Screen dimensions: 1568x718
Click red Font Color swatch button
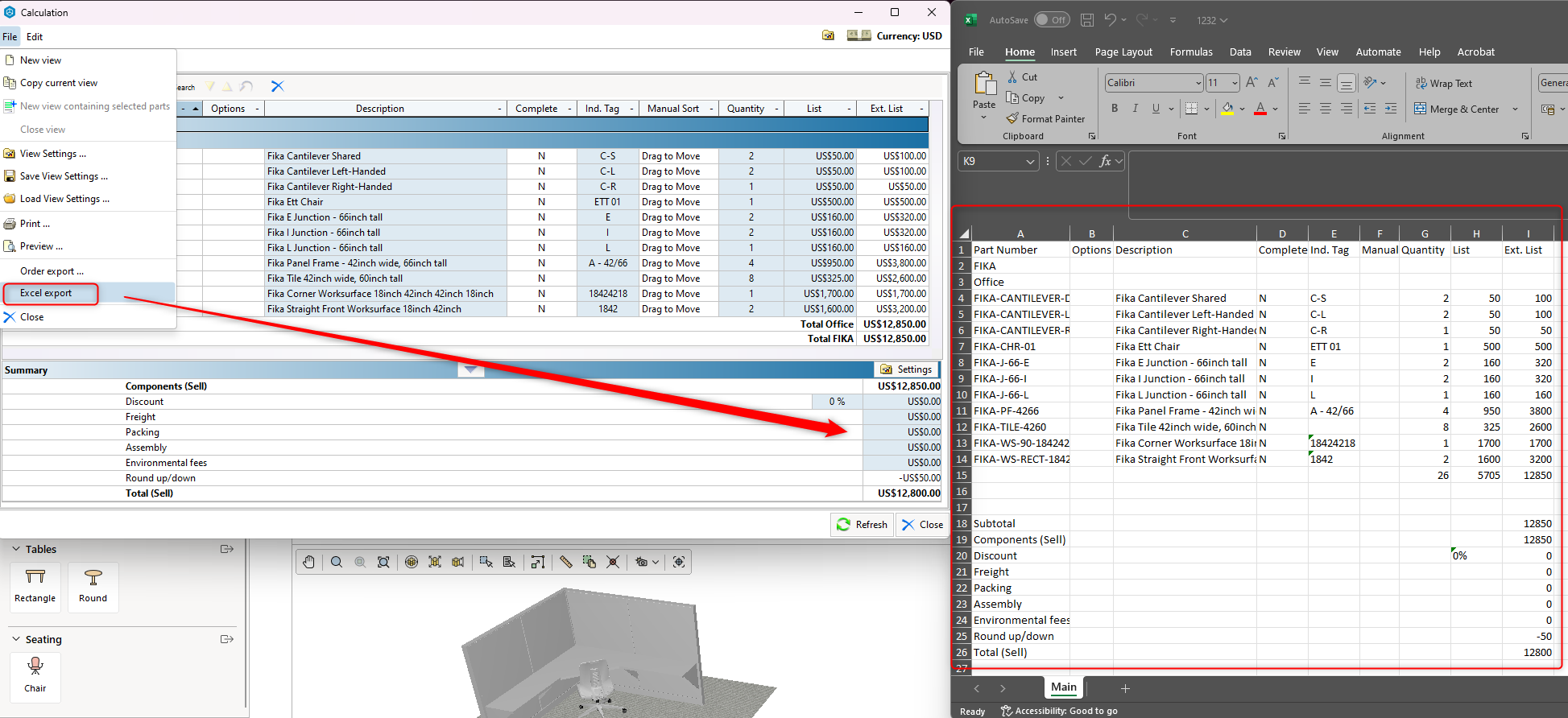pyautogui.click(x=1260, y=108)
